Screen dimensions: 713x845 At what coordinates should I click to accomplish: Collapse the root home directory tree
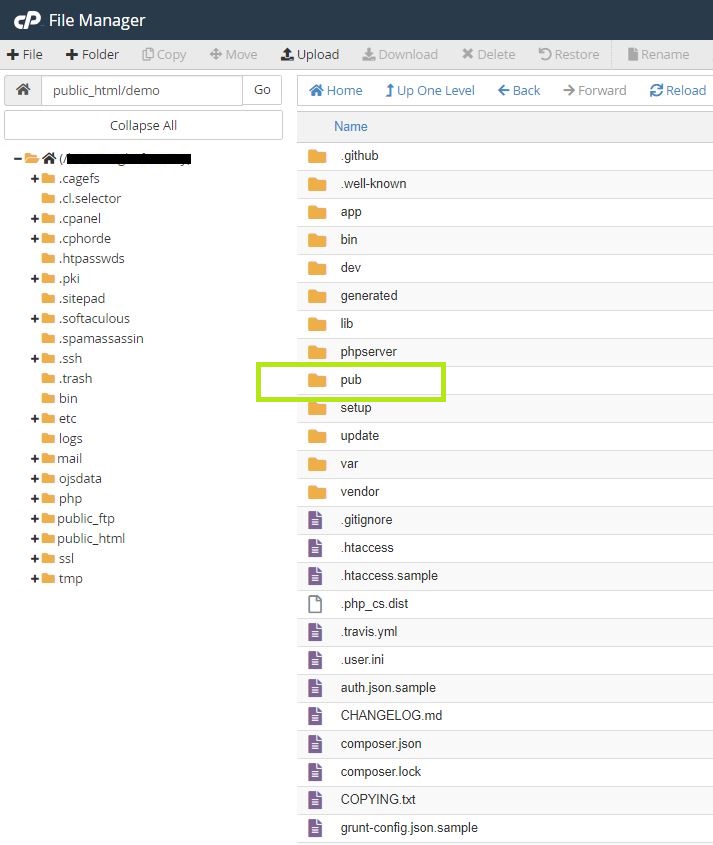pyautogui.click(x=18, y=158)
